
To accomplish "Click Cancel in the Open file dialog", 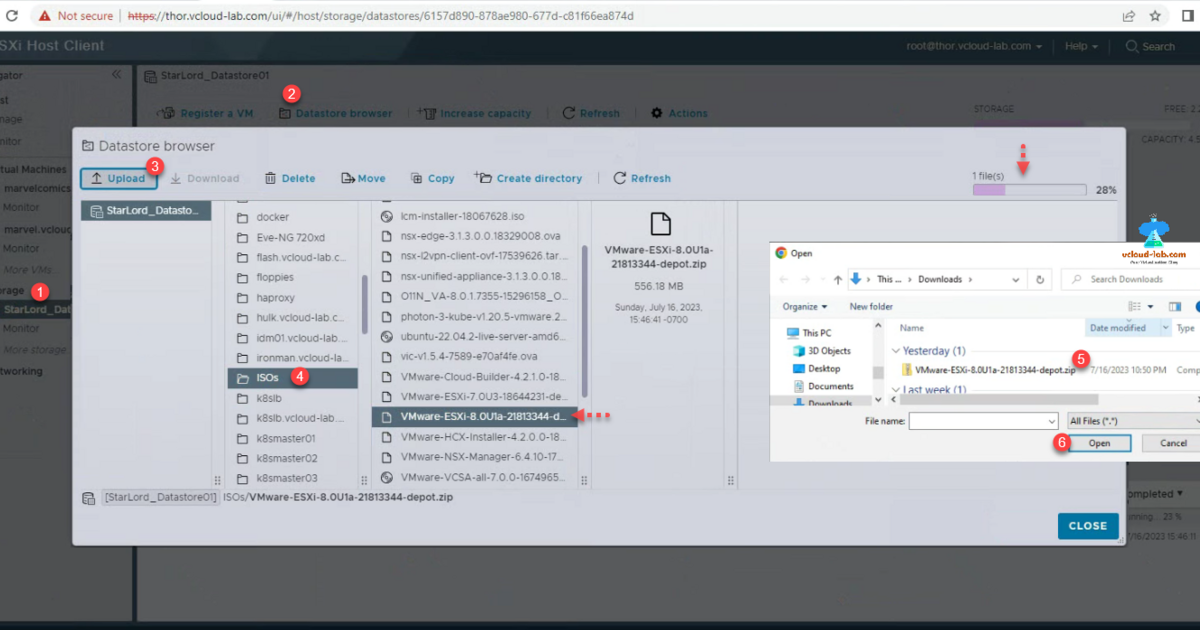I will pyautogui.click(x=1172, y=443).
